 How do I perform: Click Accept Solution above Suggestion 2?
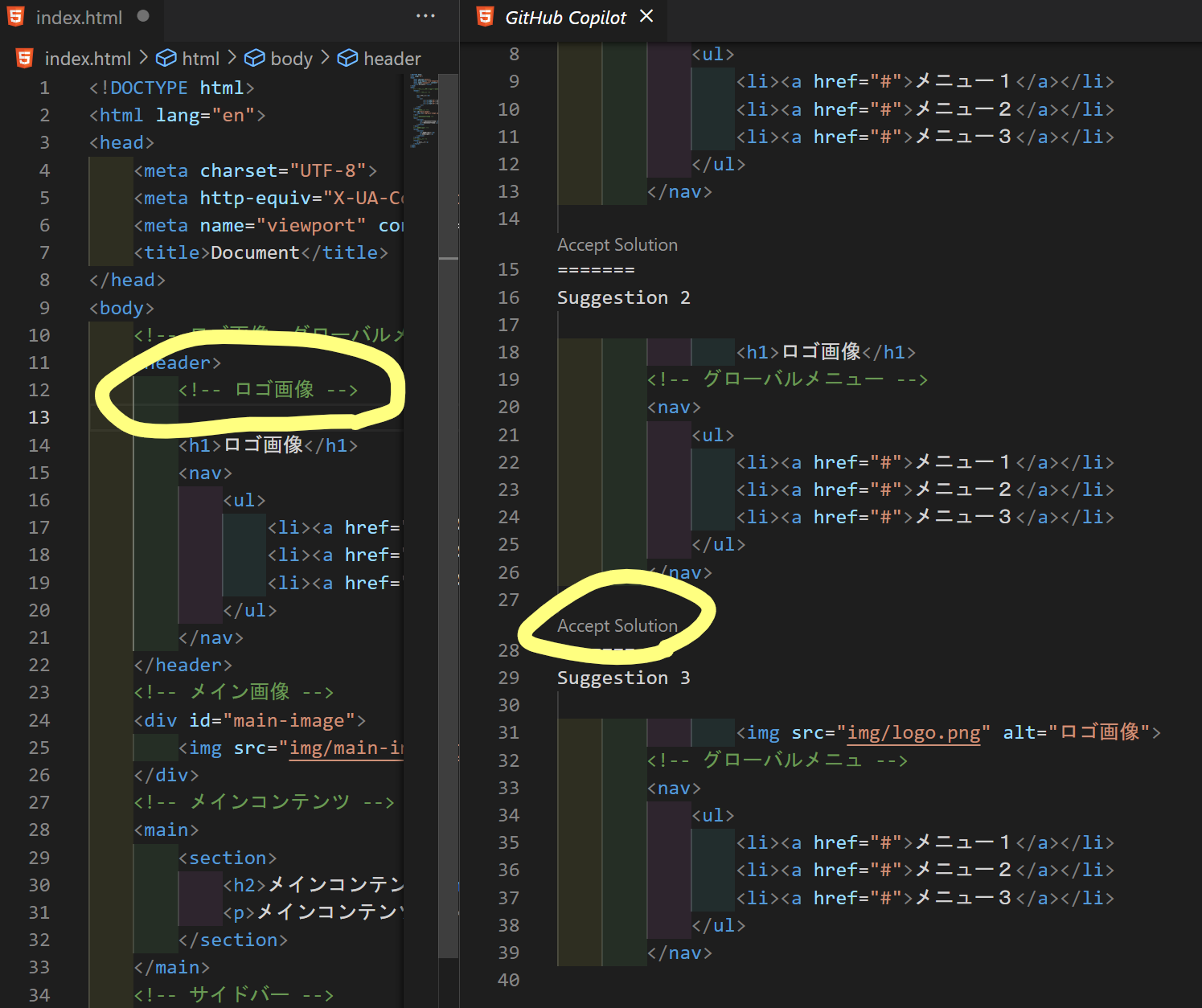[x=617, y=244]
